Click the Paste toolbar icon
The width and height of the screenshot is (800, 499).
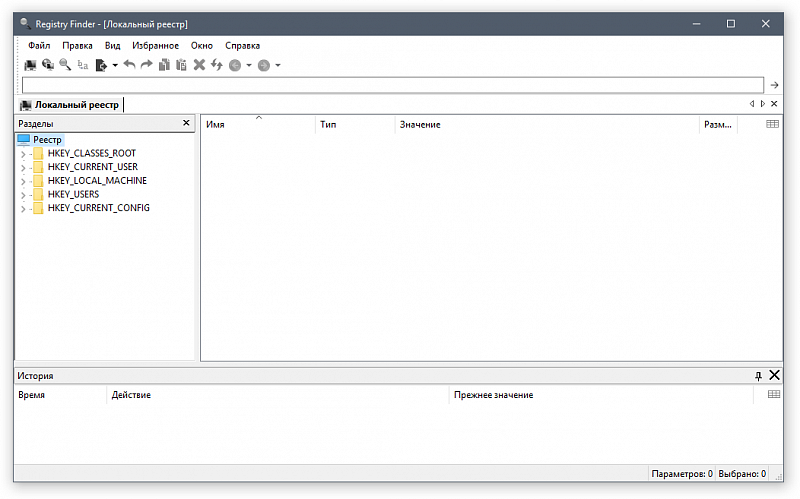click(181, 65)
